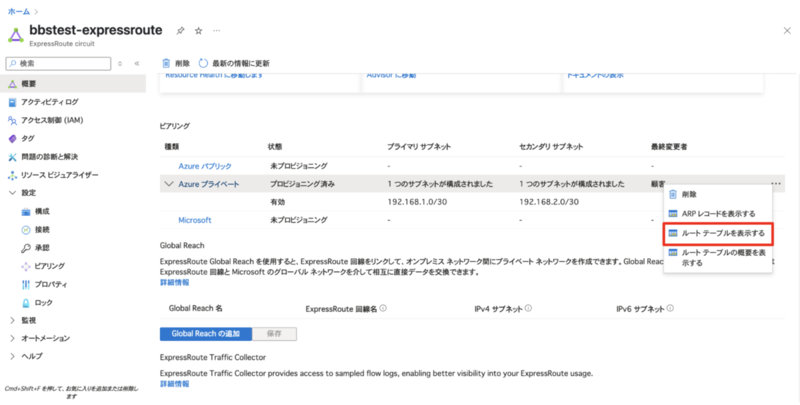
Task: Click the 保存 button
Action: coord(274,334)
